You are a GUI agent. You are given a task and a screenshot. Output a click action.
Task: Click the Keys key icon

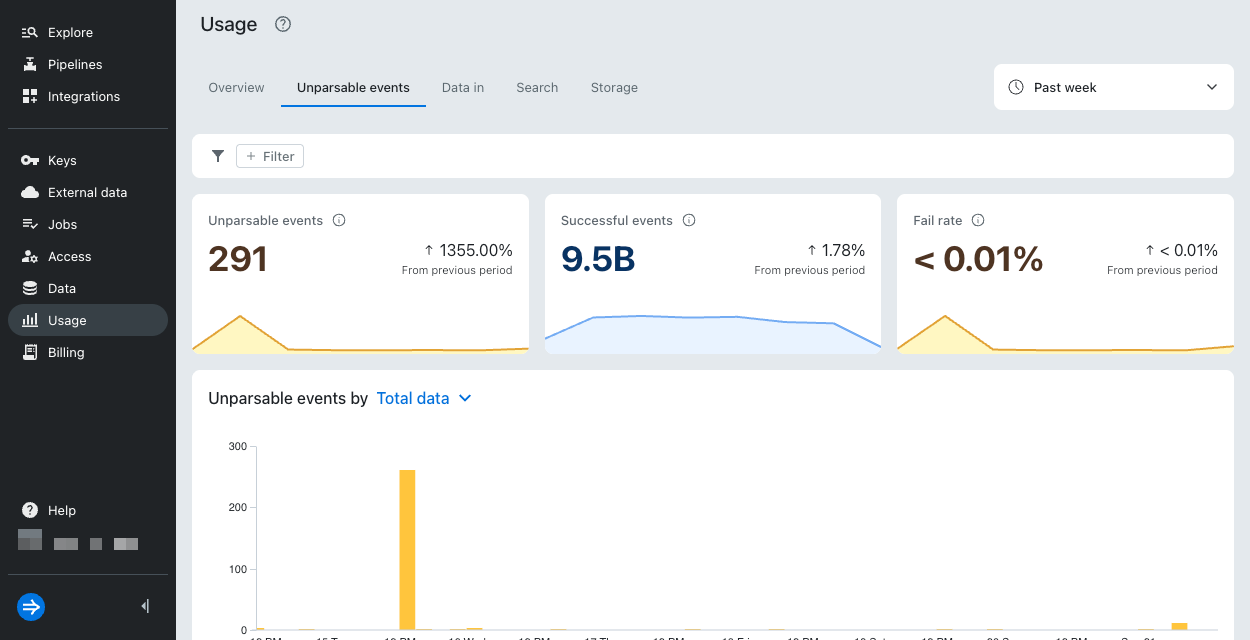(x=30, y=161)
